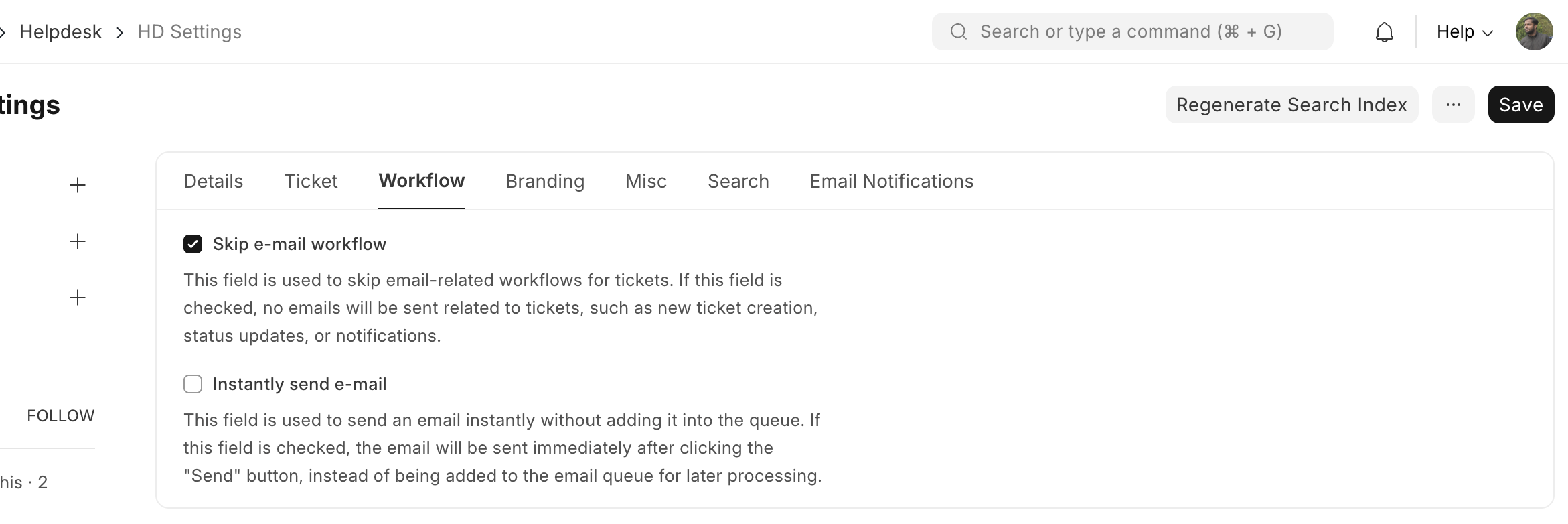Open the user avatar profile menu

1534,31
